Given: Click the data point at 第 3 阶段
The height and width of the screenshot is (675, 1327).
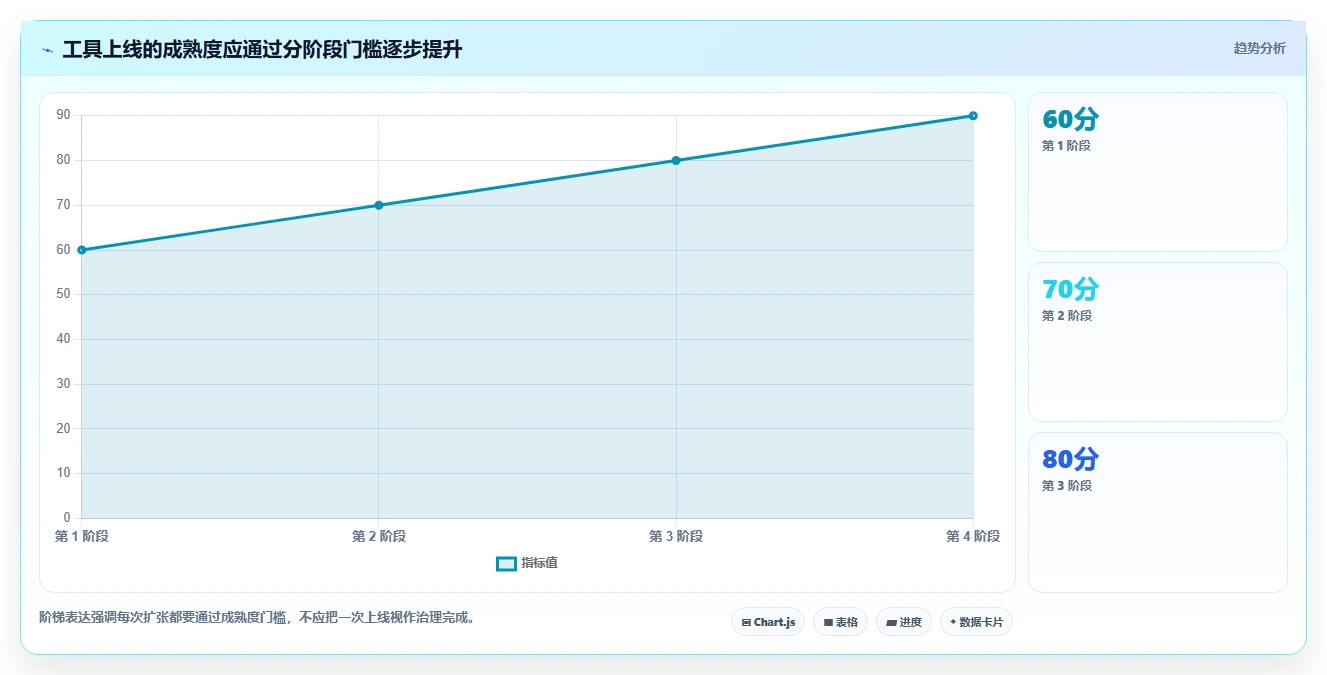Looking at the screenshot, I should click(x=676, y=160).
